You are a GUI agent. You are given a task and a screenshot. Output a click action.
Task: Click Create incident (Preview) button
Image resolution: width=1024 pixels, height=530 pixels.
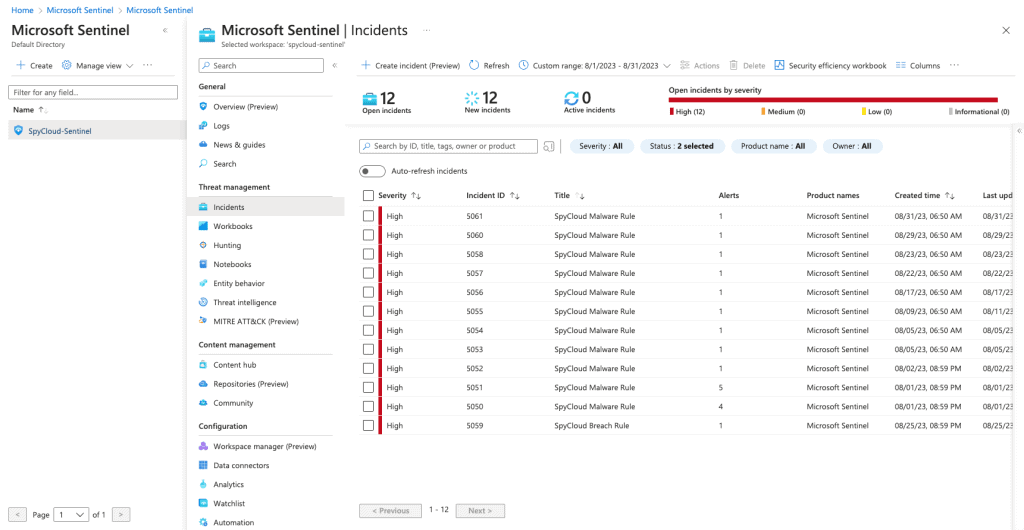pos(410,66)
